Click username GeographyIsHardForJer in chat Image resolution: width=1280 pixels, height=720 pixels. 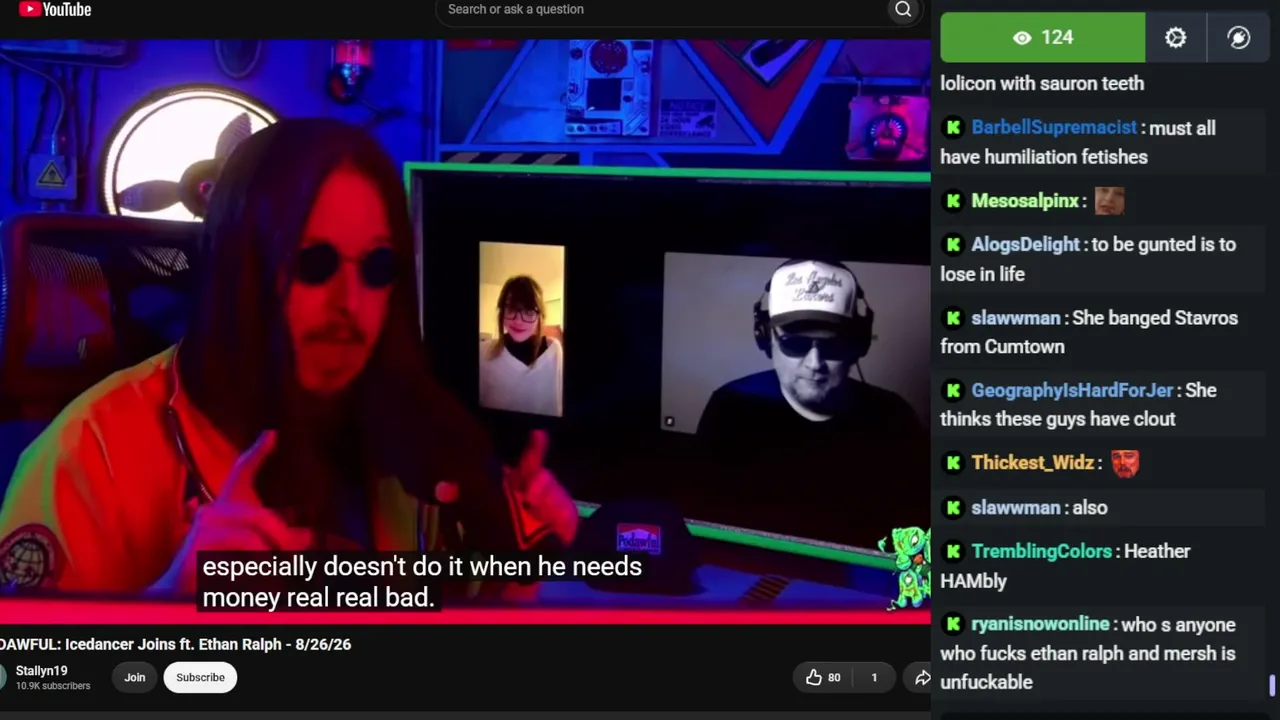coord(1072,390)
